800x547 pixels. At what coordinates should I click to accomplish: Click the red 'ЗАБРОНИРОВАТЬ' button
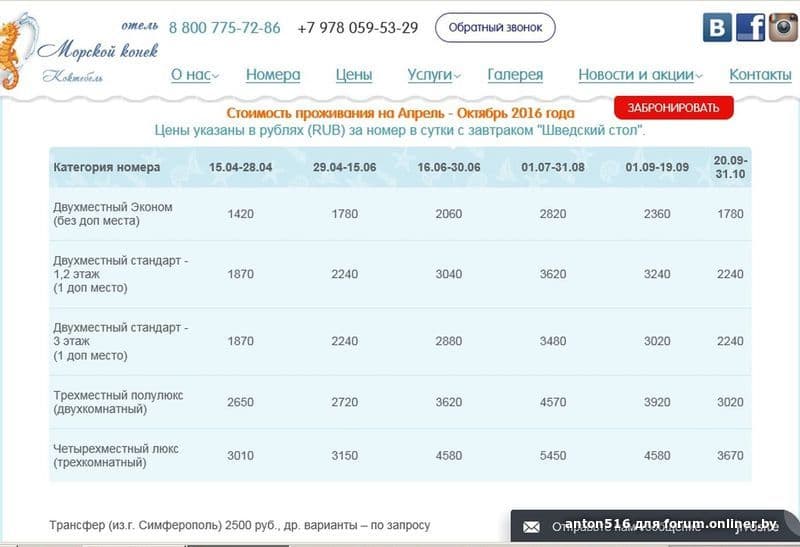(x=673, y=108)
